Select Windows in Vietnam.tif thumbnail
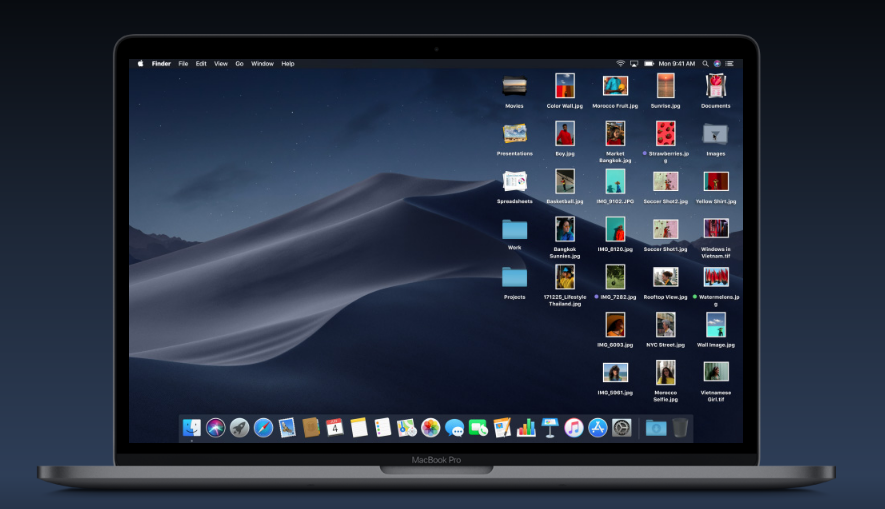 coord(716,229)
